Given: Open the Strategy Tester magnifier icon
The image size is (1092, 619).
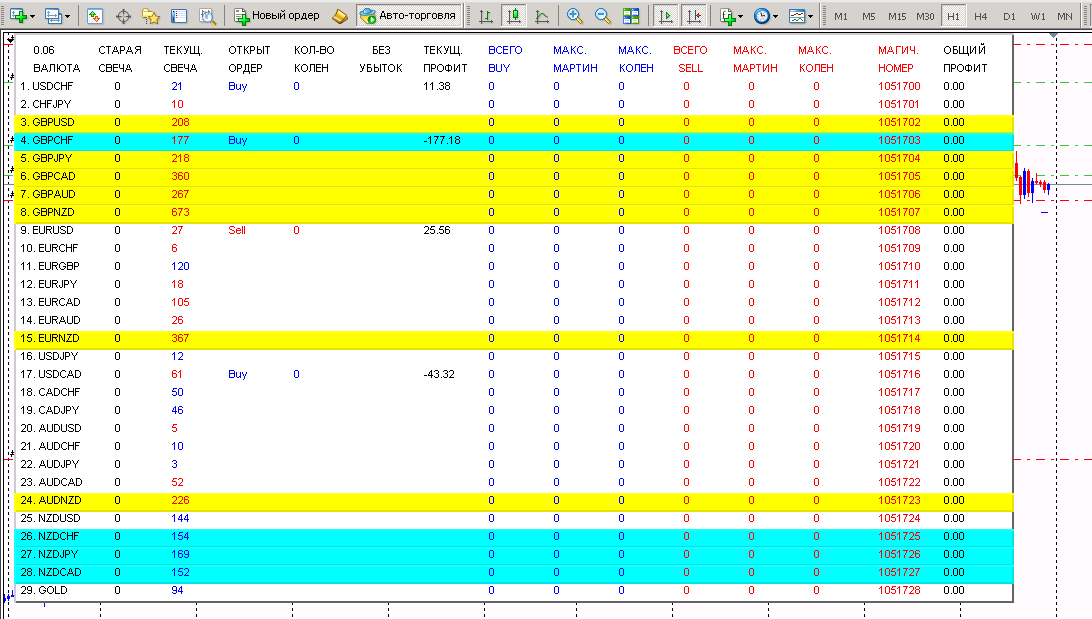Looking at the screenshot, I should tap(207, 16).
